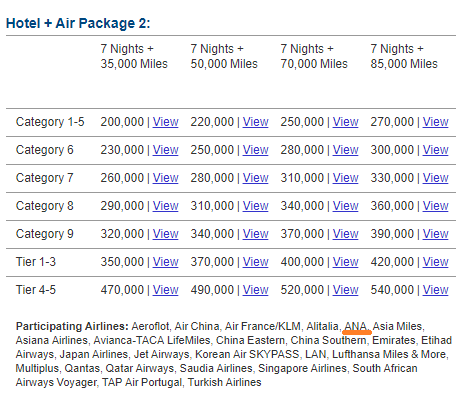Click the underlined ANA airline name
470x410 pixels.
click(356, 326)
